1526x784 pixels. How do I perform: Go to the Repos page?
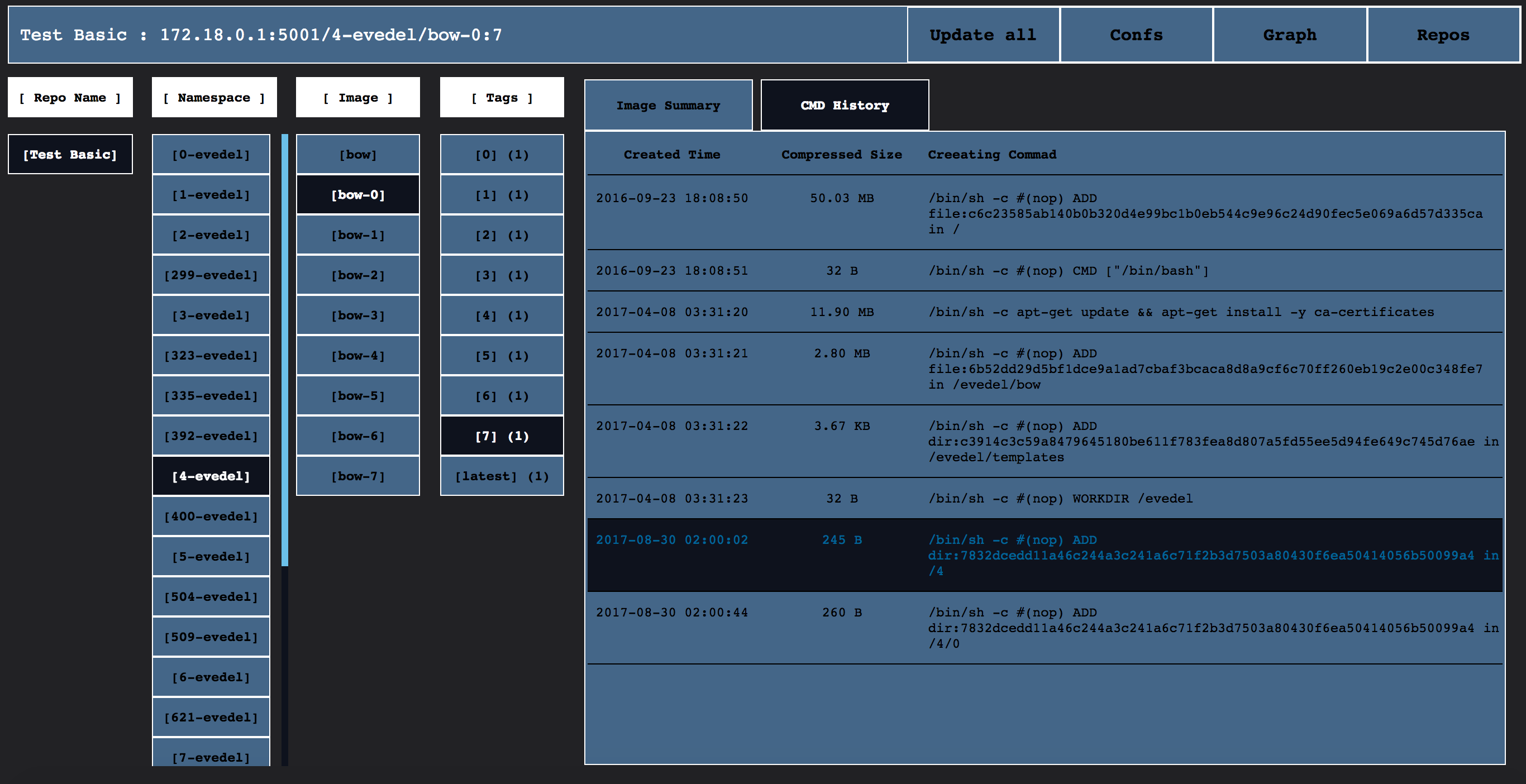click(x=1442, y=35)
